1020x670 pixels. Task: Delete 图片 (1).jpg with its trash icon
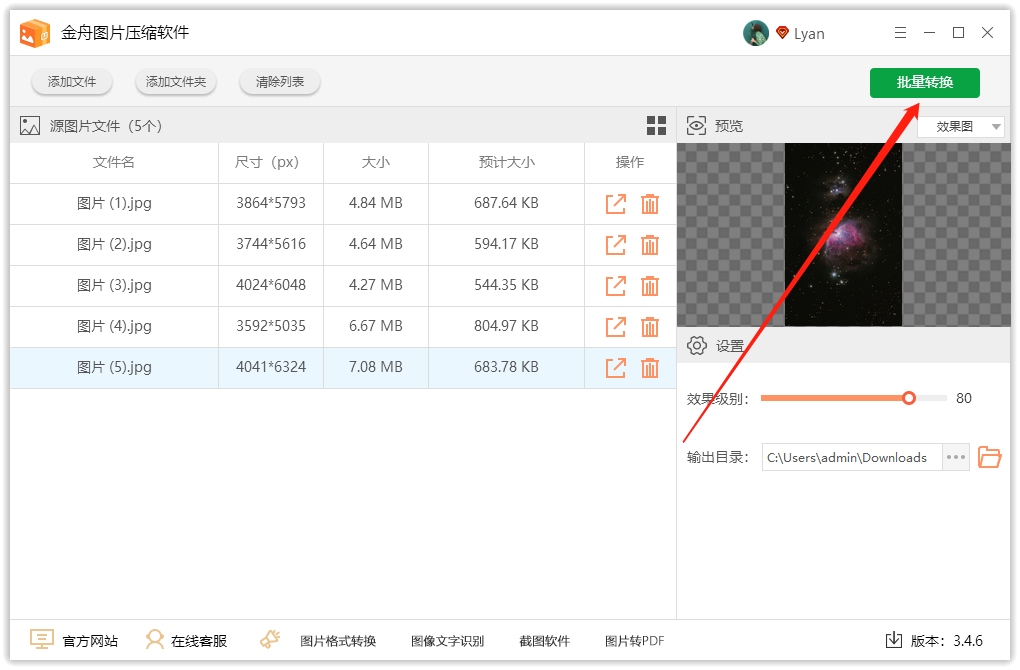click(x=650, y=203)
